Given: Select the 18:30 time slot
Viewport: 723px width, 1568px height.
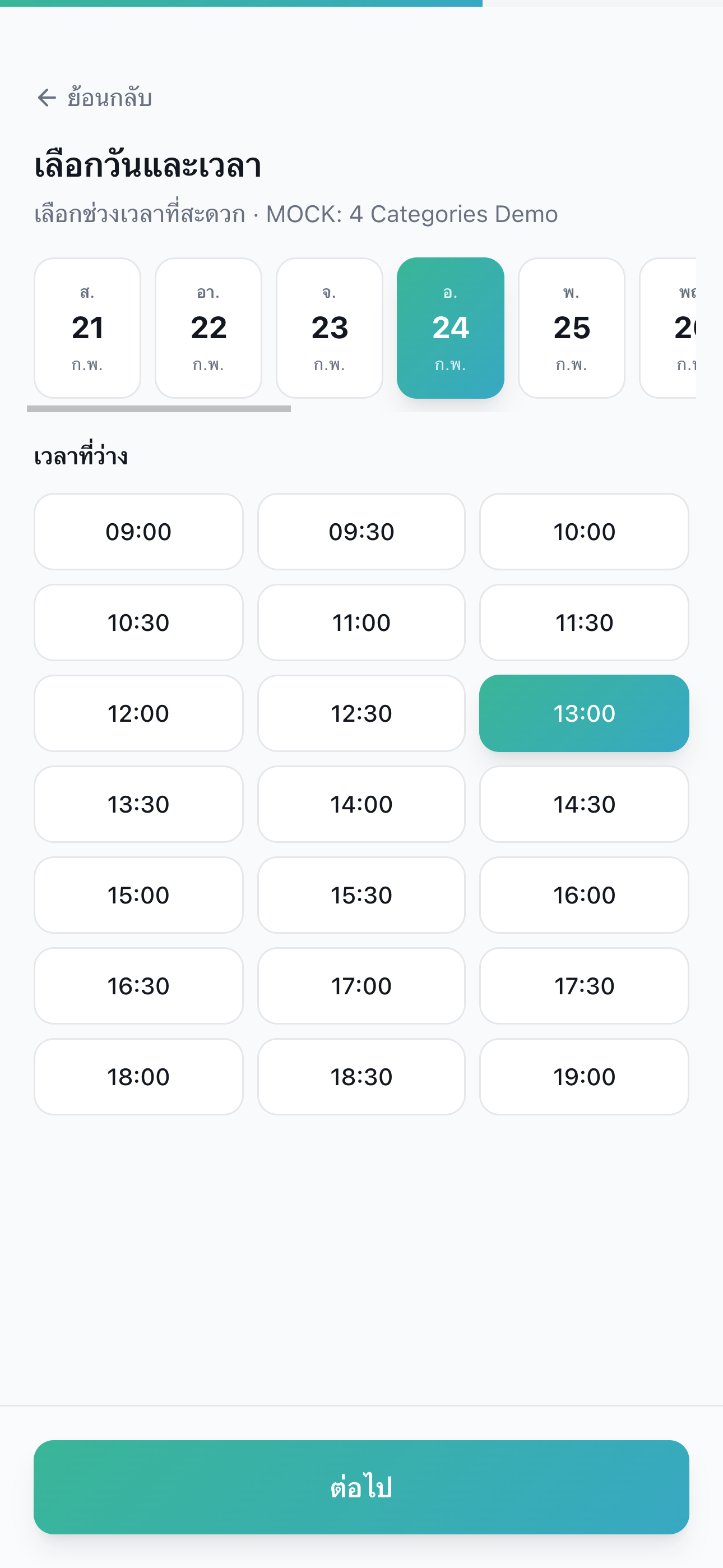Looking at the screenshot, I should click(x=361, y=1076).
